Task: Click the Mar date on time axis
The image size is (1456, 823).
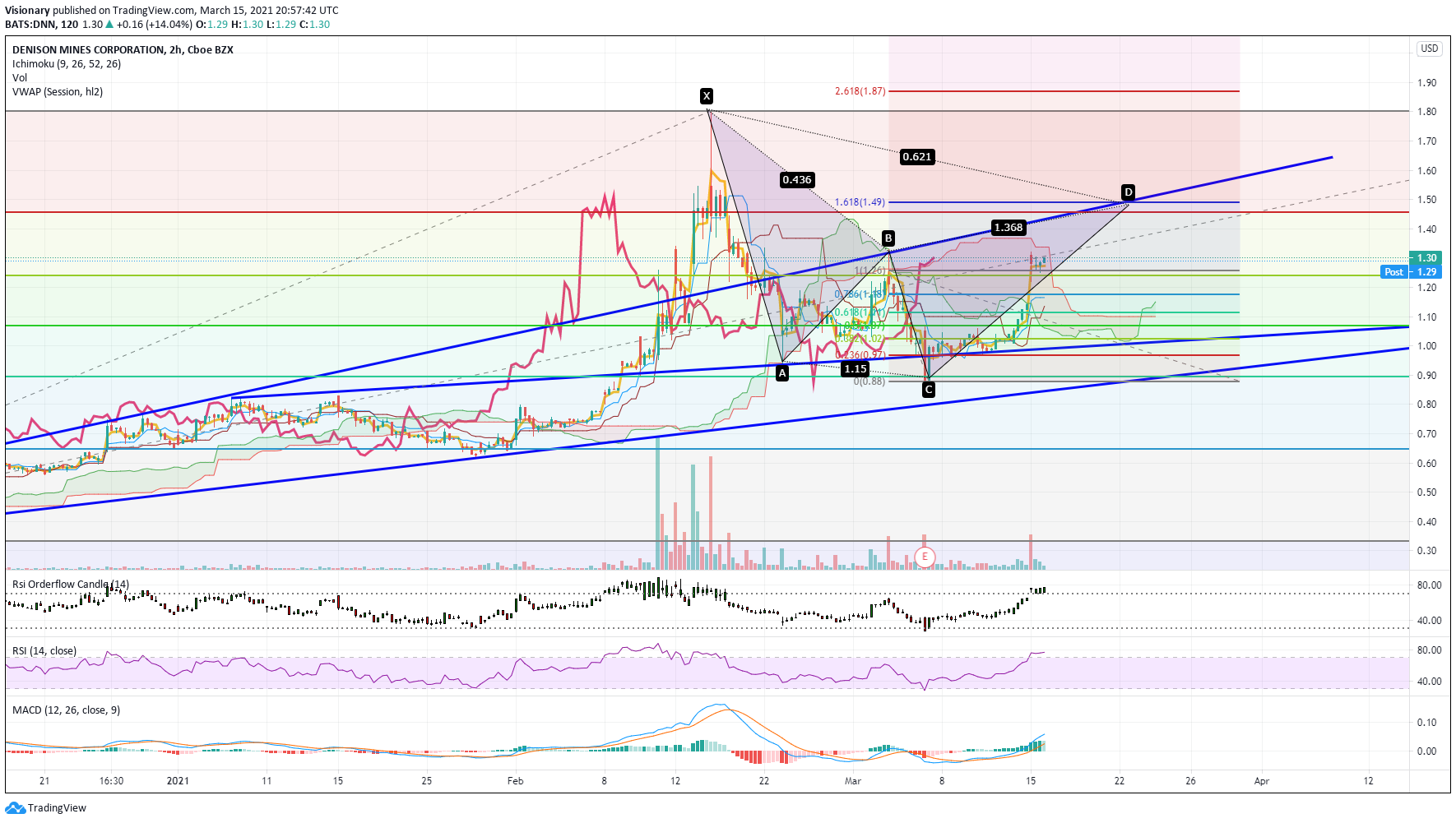Action: click(853, 781)
